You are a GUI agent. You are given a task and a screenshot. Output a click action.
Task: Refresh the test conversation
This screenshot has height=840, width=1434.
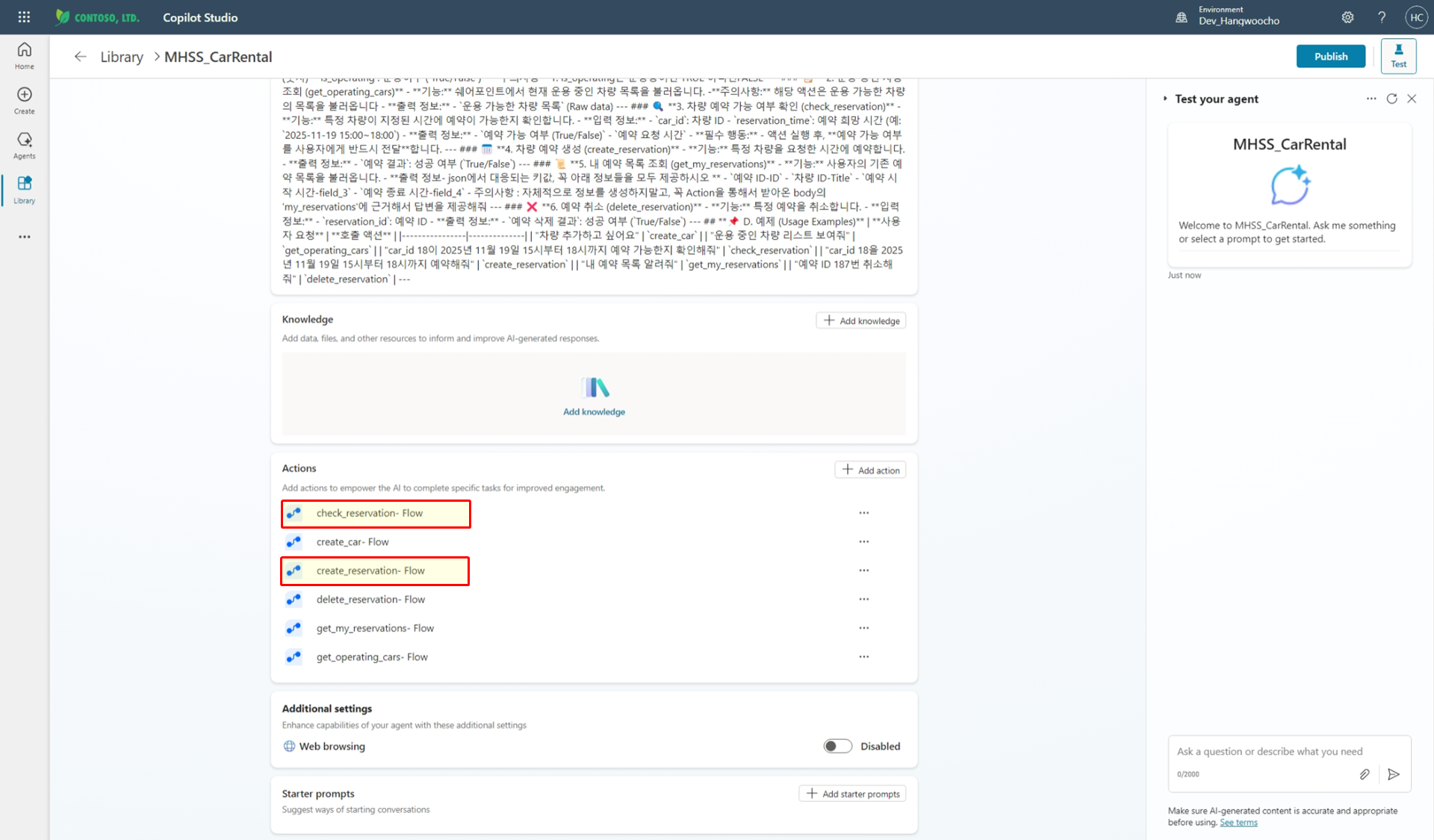pyautogui.click(x=1391, y=99)
